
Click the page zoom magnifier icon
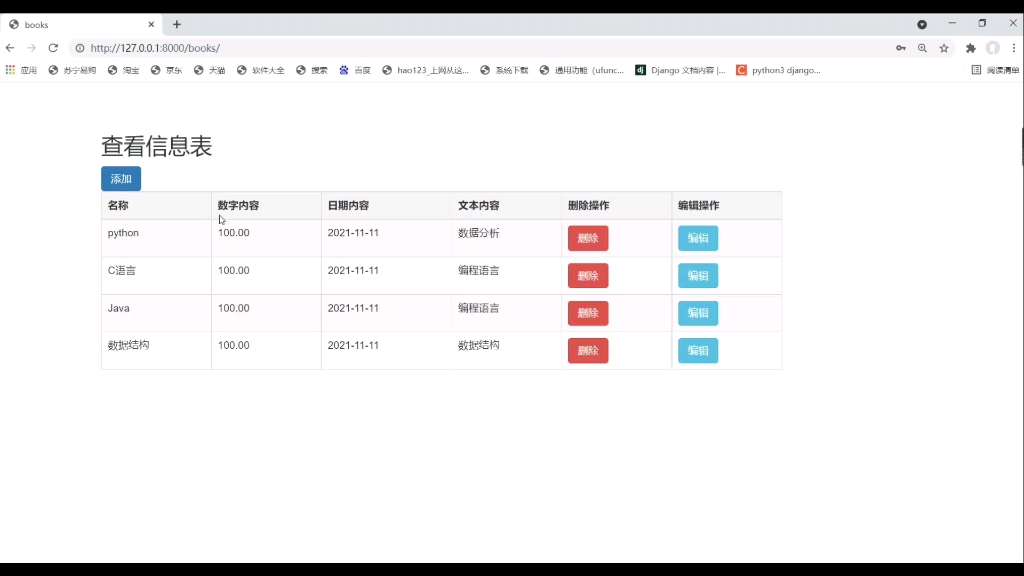pos(922,47)
